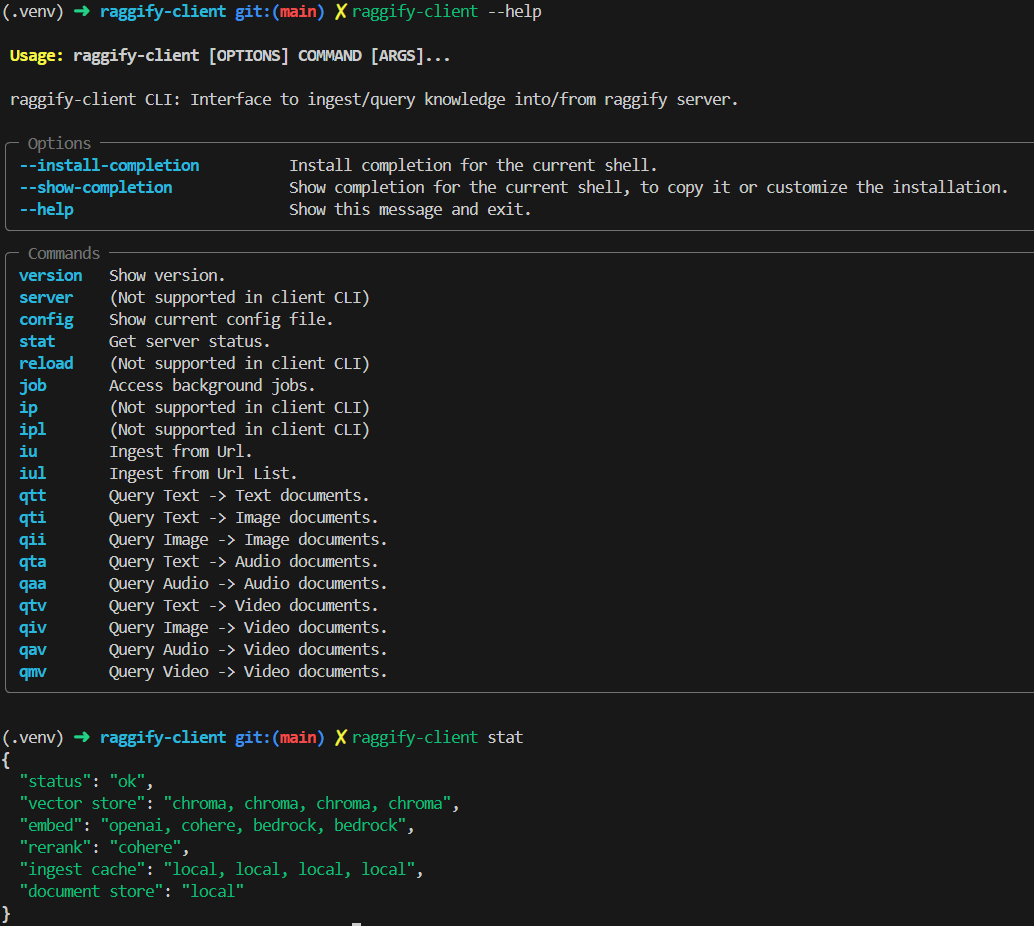
Task: Click 'Query Image -> Video documents.' description
Action: pos(248,628)
